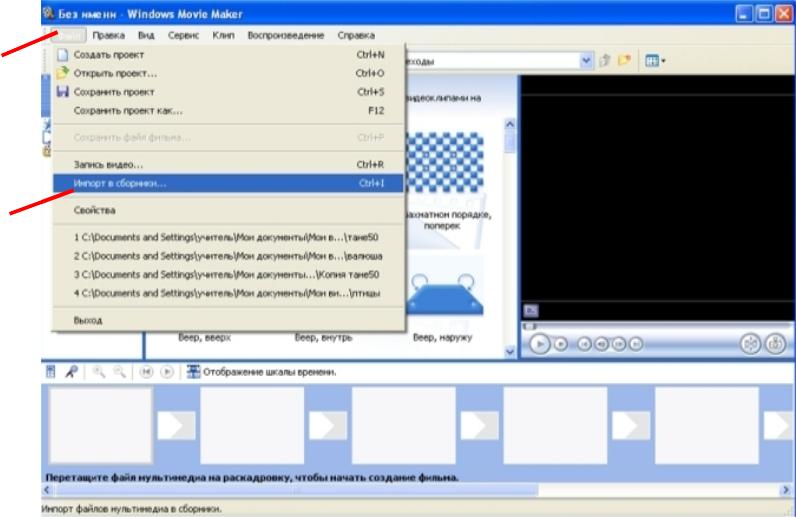The image size is (796, 517).
Task: Expand the Views button dropdown arrow
Action: point(663,61)
